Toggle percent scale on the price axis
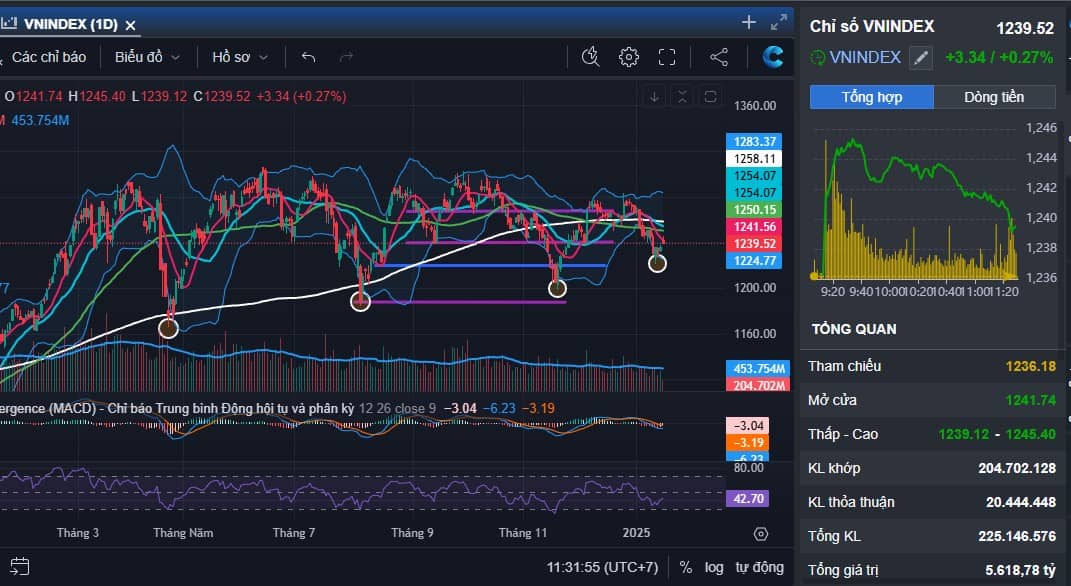1071x586 pixels. coord(686,567)
